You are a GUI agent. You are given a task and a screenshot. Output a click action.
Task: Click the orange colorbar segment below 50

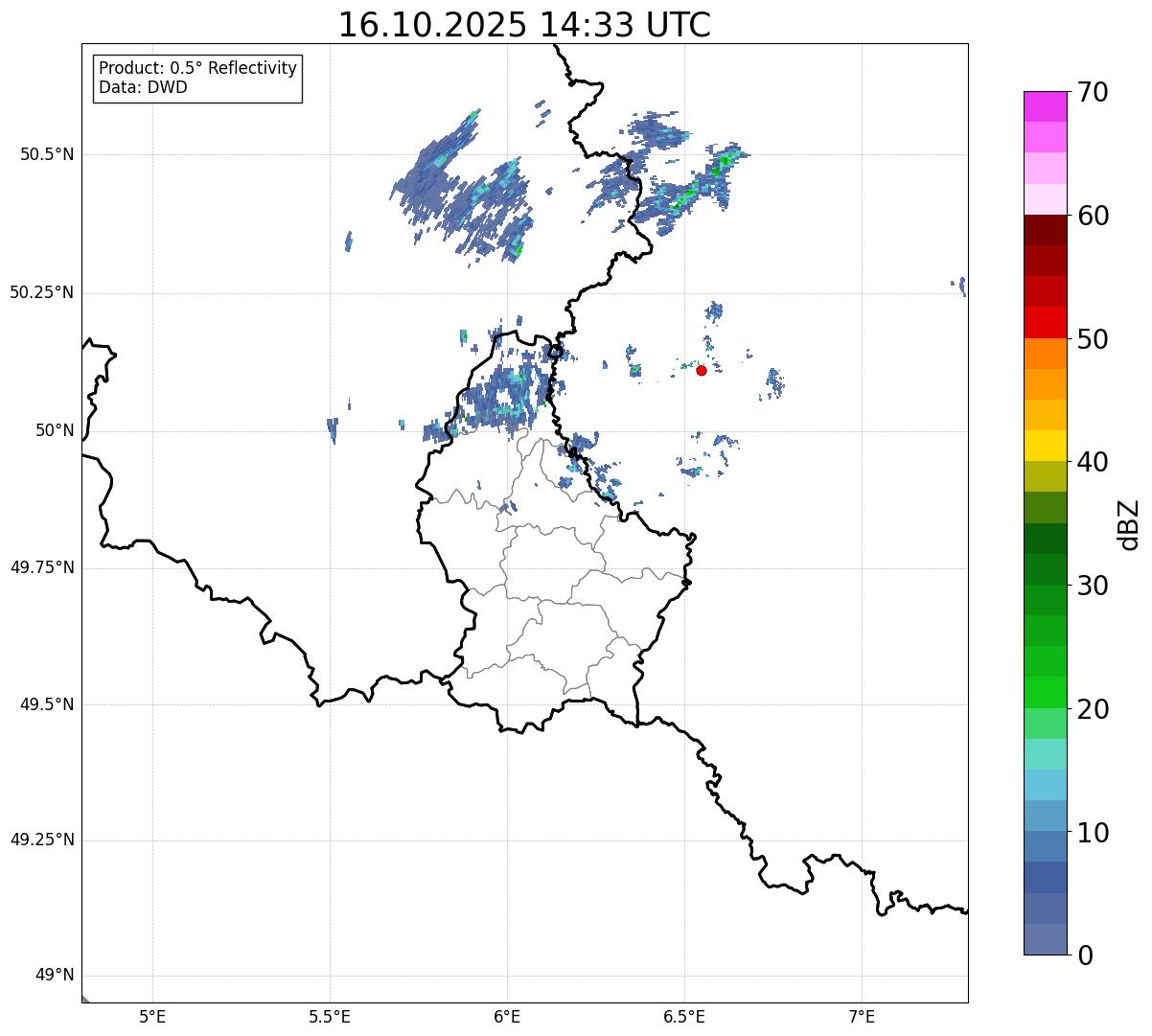1045,354
